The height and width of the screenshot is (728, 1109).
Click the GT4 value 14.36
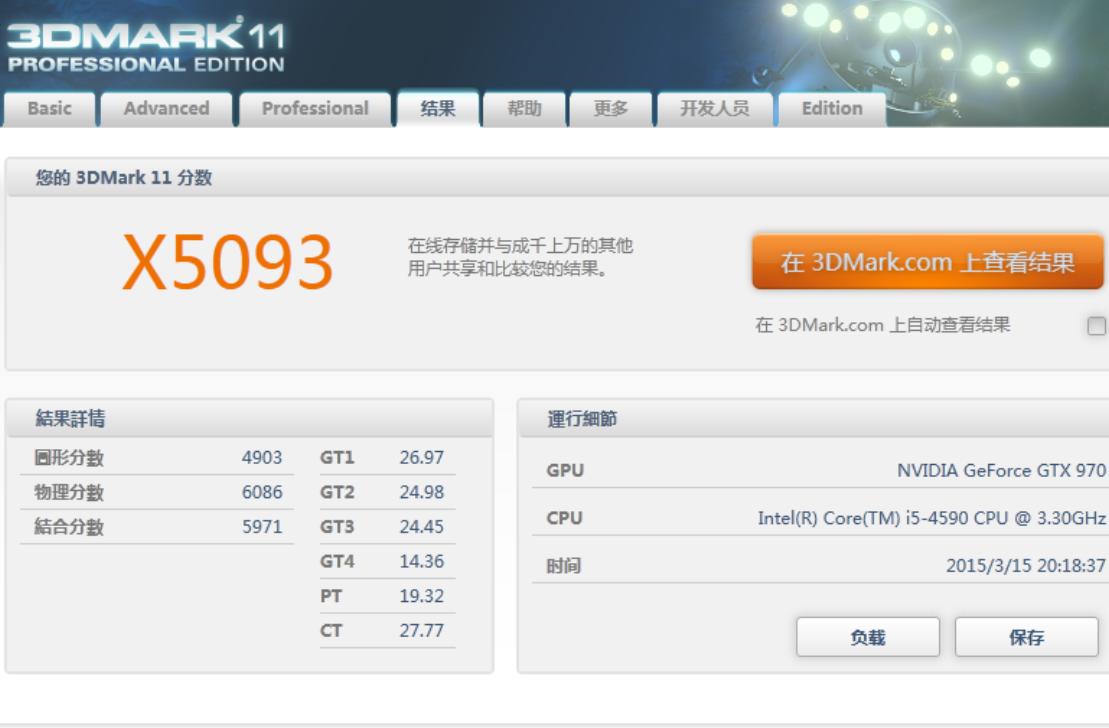click(x=422, y=562)
